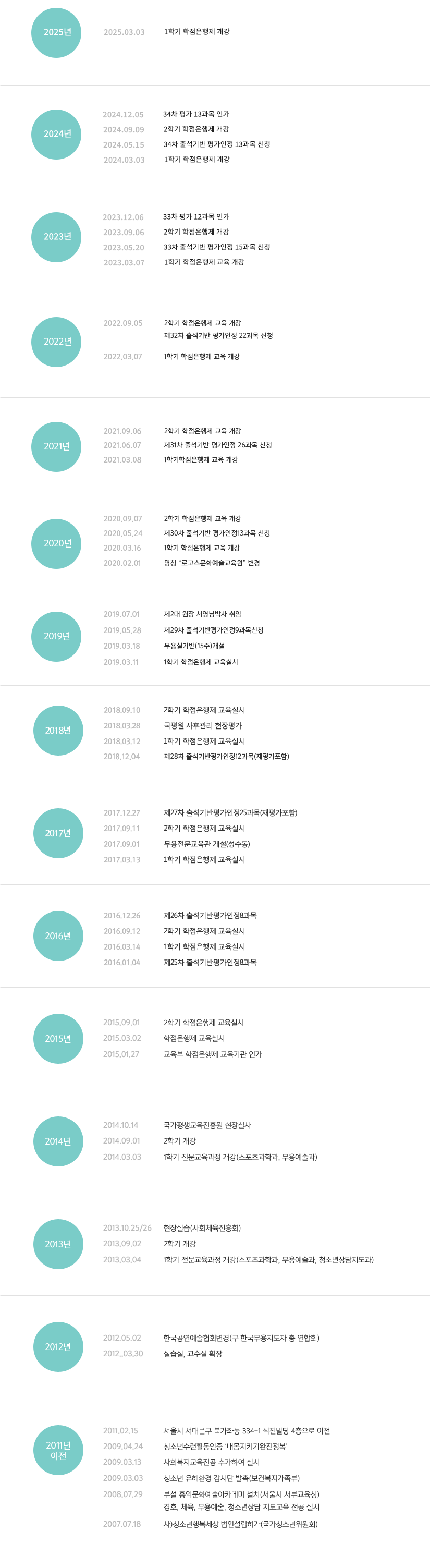
Task: Select the 2015년 year badge
Action: click(58, 1038)
